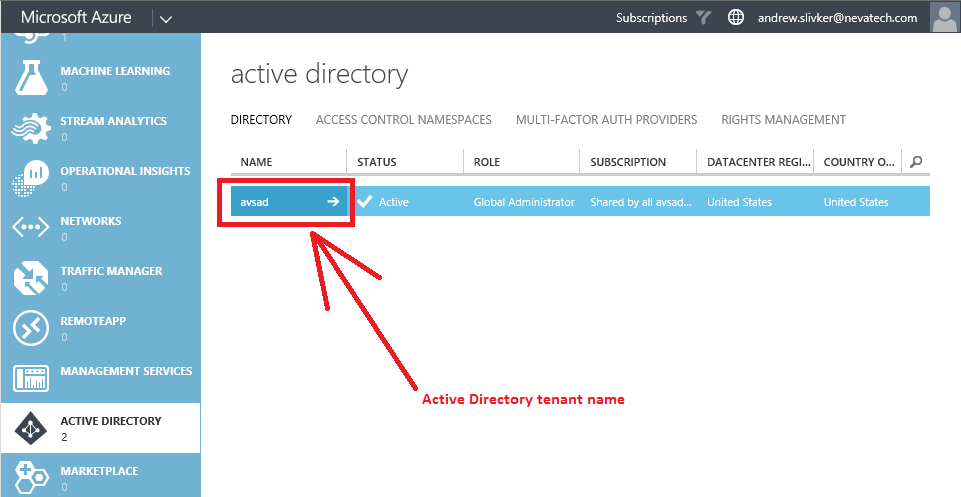Select Active Directory label in sidebar
This screenshot has height=497, width=961.
pyautogui.click(x=111, y=421)
